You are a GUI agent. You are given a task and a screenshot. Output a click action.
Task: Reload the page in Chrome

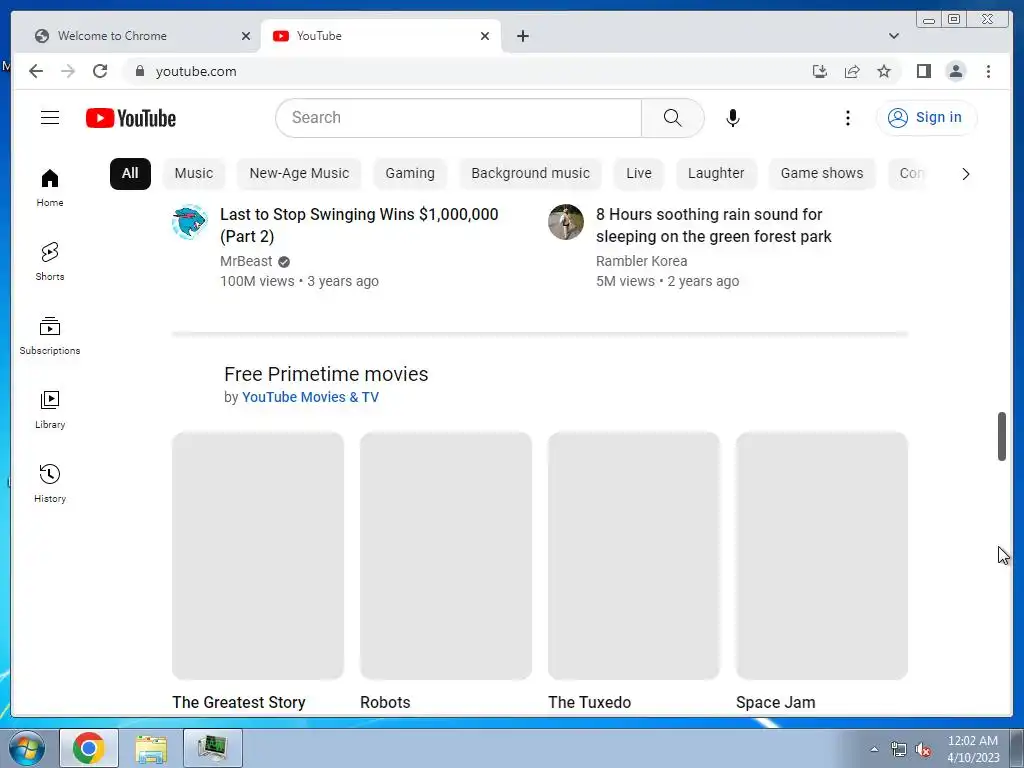pyautogui.click(x=100, y=71)
